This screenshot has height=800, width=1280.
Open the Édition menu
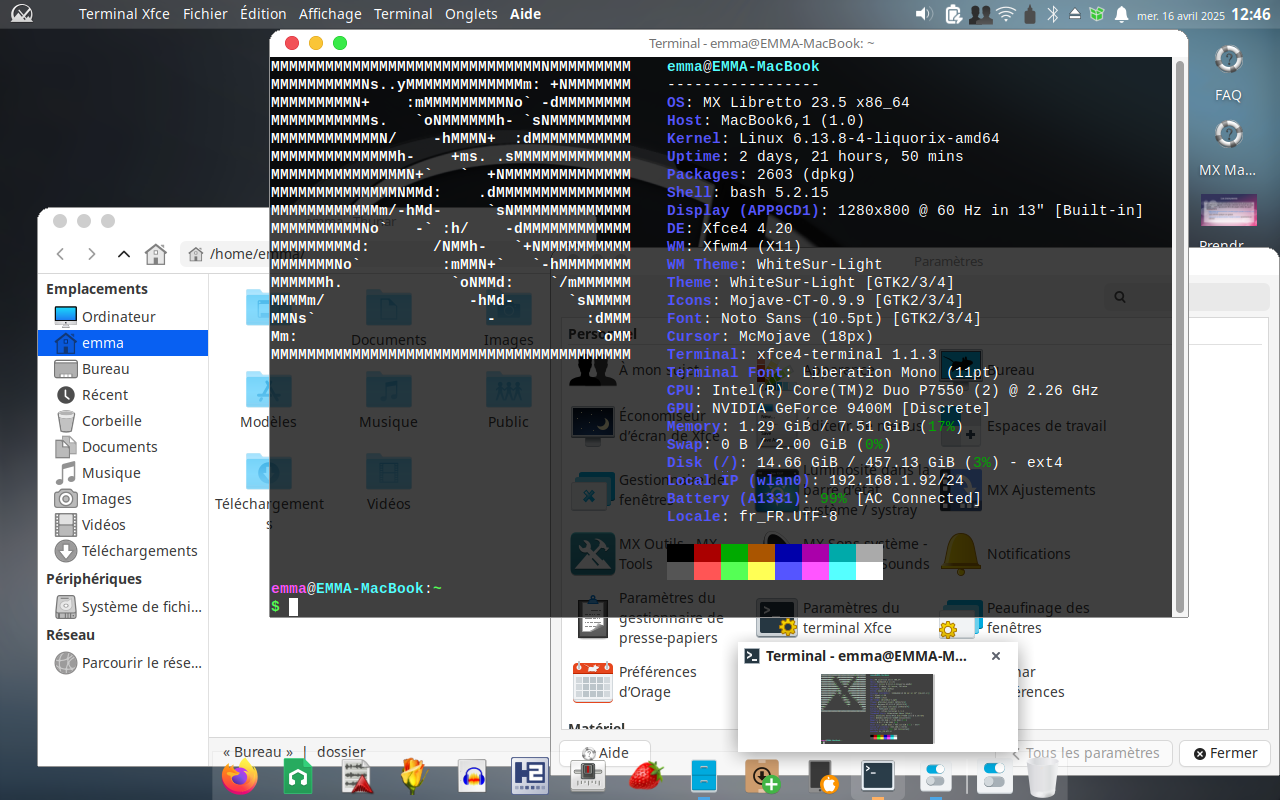(263, 14)
